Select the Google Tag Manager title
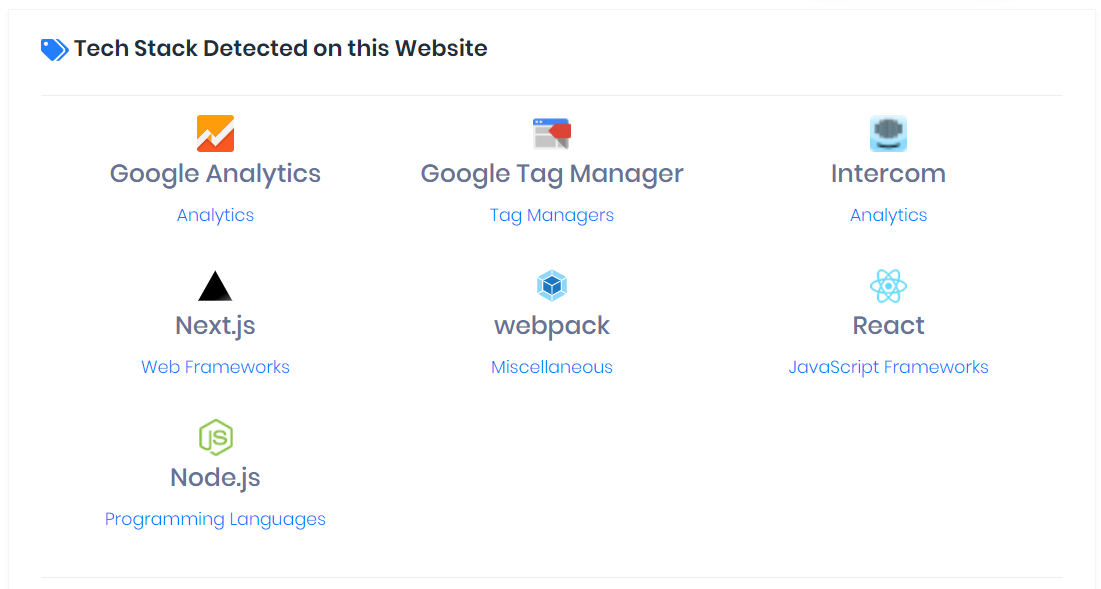The height and width of the screenshot is (589, 1101). pyautogui.click(x=552, y=173)
